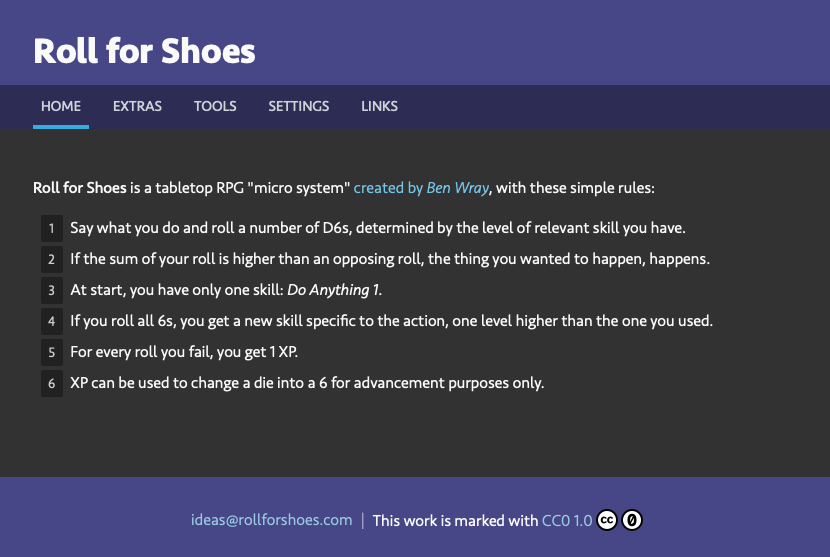Select the number 3 rule badge
Image resolution: width=830 pixels, height=557 pixels.
51,290
